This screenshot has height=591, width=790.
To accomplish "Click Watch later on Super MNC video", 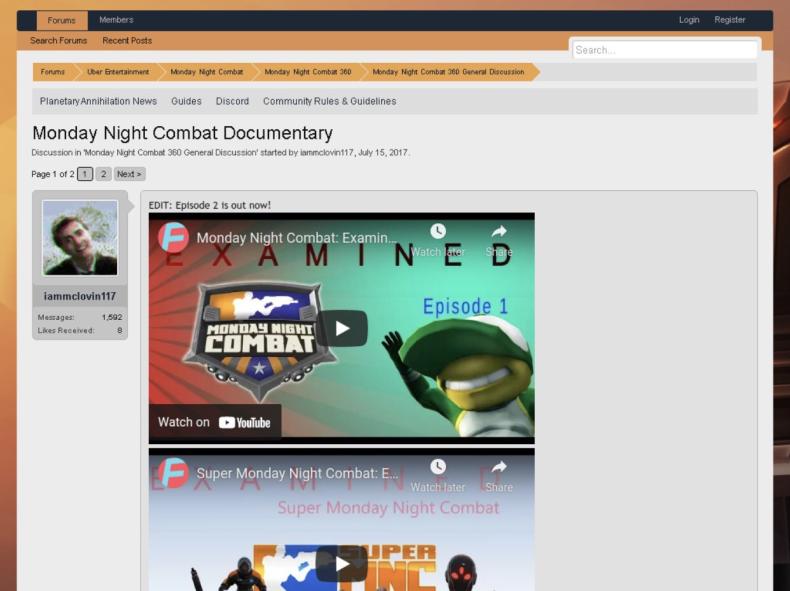I will tap(438, 476).
